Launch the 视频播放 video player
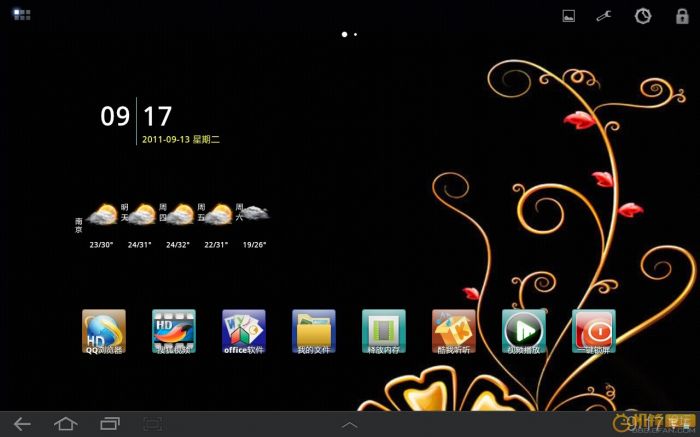700x437 pixels. click(523, 331)
